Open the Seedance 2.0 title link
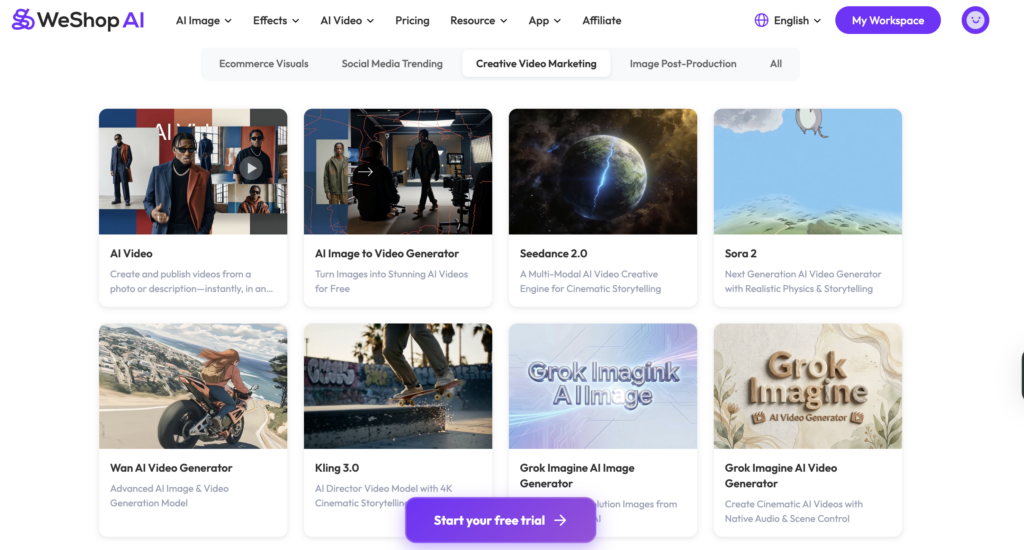 point(553,253)
